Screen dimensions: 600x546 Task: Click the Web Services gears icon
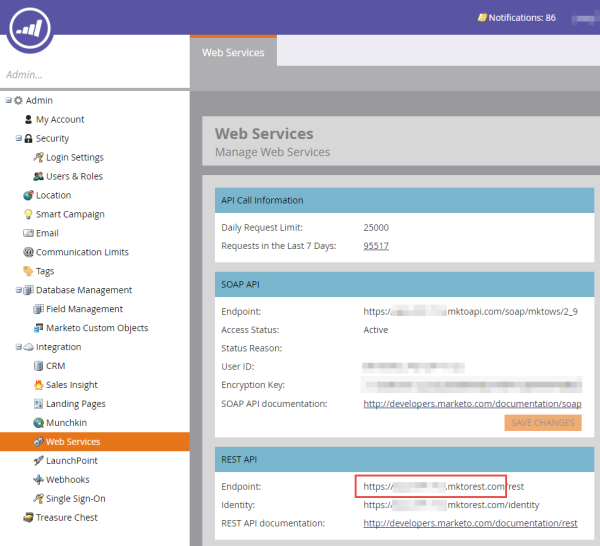[38, 442]
